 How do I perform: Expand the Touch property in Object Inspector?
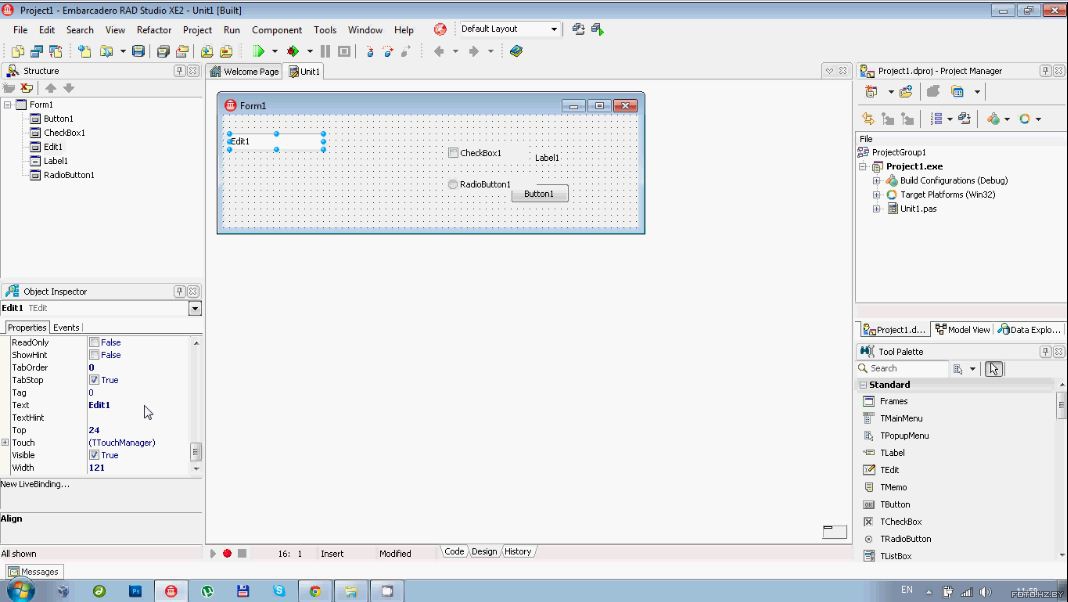5,443
